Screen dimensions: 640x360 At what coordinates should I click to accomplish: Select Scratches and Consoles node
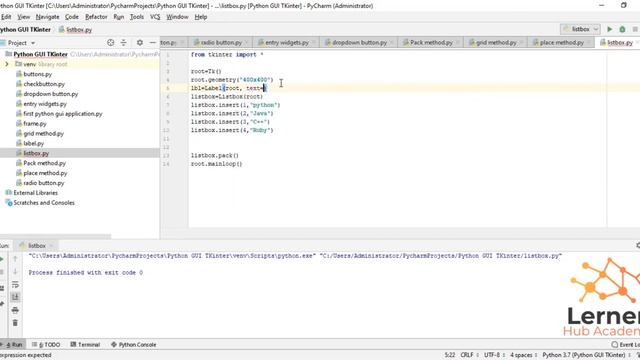coord(44,203)
